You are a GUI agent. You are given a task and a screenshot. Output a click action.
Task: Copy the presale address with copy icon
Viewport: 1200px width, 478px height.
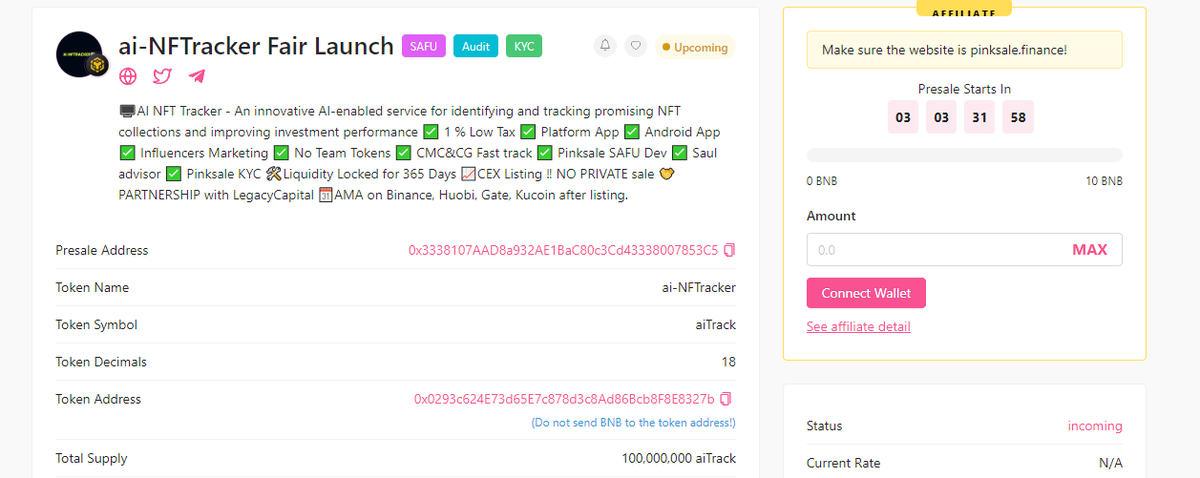(x=729, y=250)
